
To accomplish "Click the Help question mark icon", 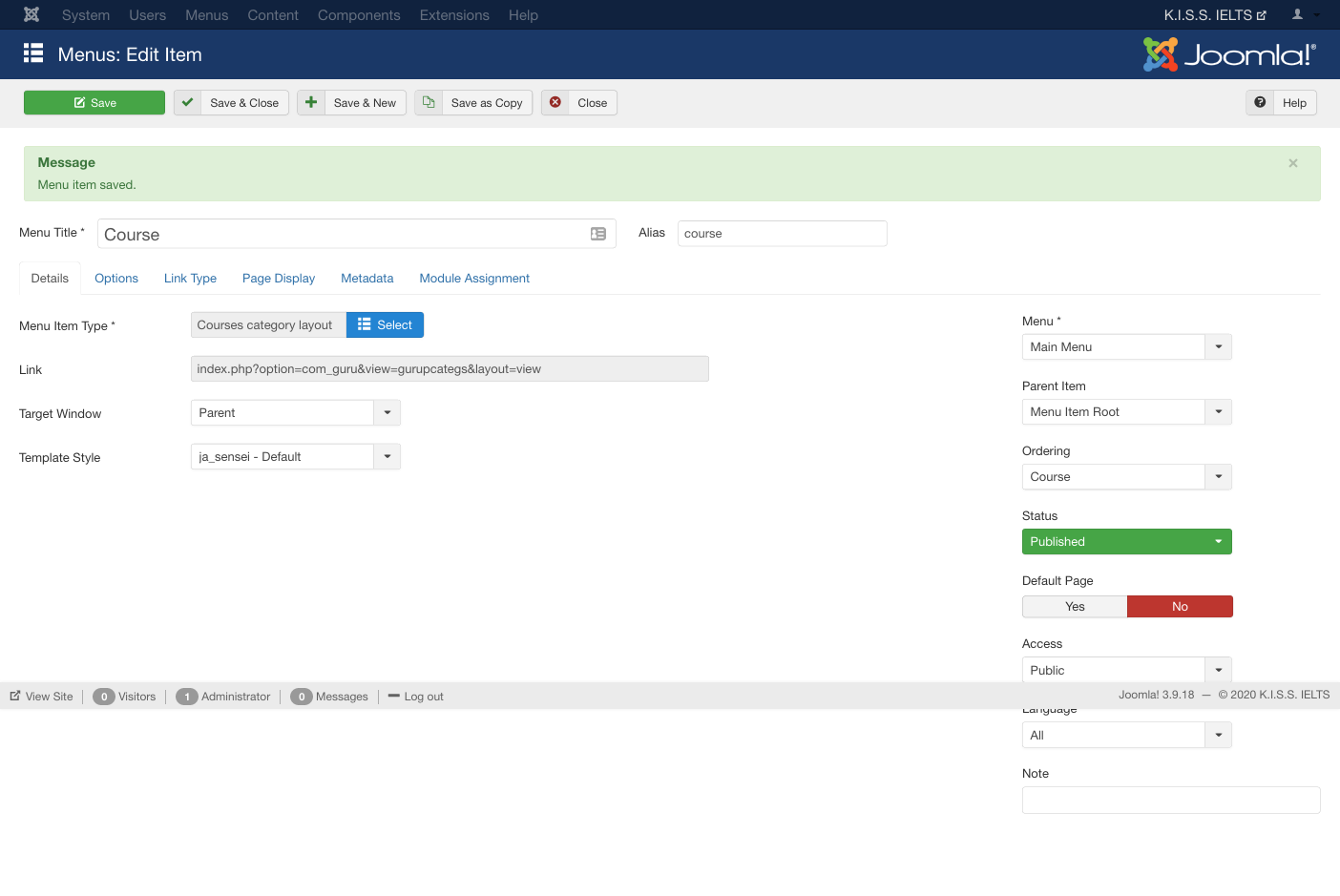I will [x=1260, y=103].
